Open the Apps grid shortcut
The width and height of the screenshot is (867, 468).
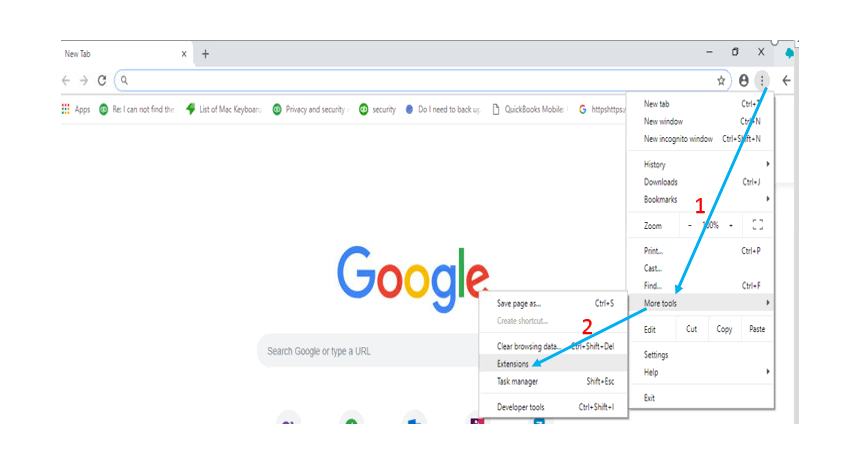[x=76, y=110]
